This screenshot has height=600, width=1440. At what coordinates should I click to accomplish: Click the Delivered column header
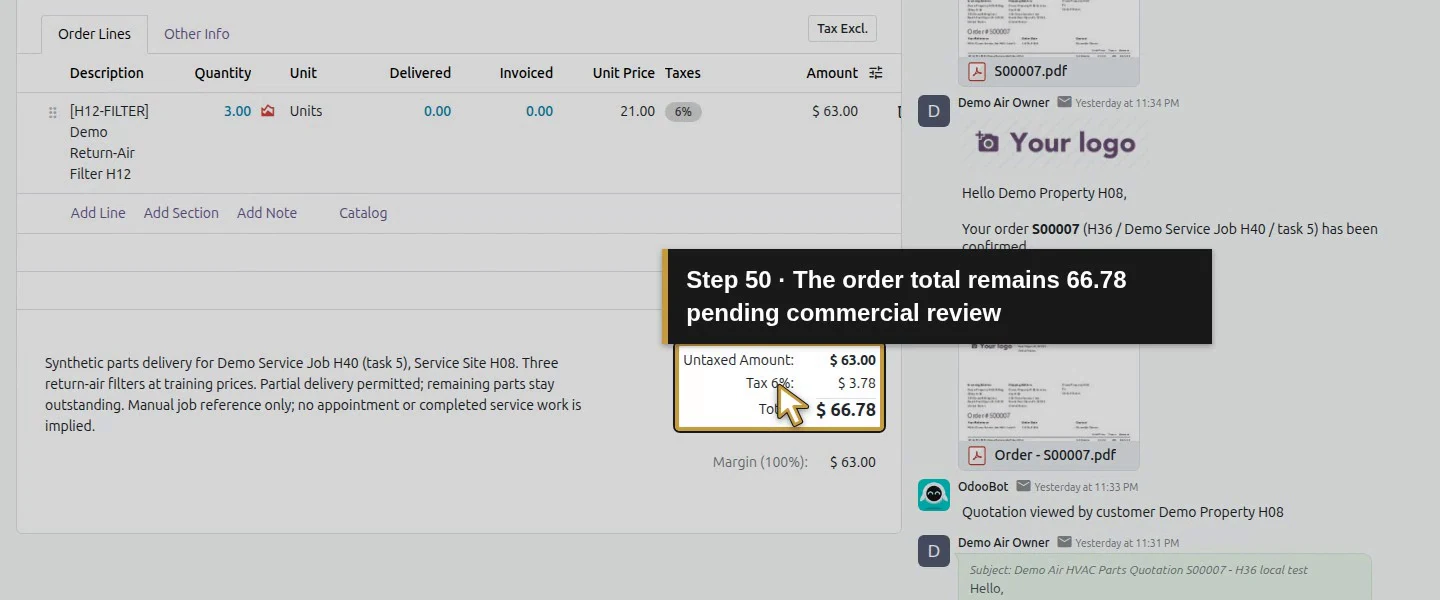click(x=420, y=73)
